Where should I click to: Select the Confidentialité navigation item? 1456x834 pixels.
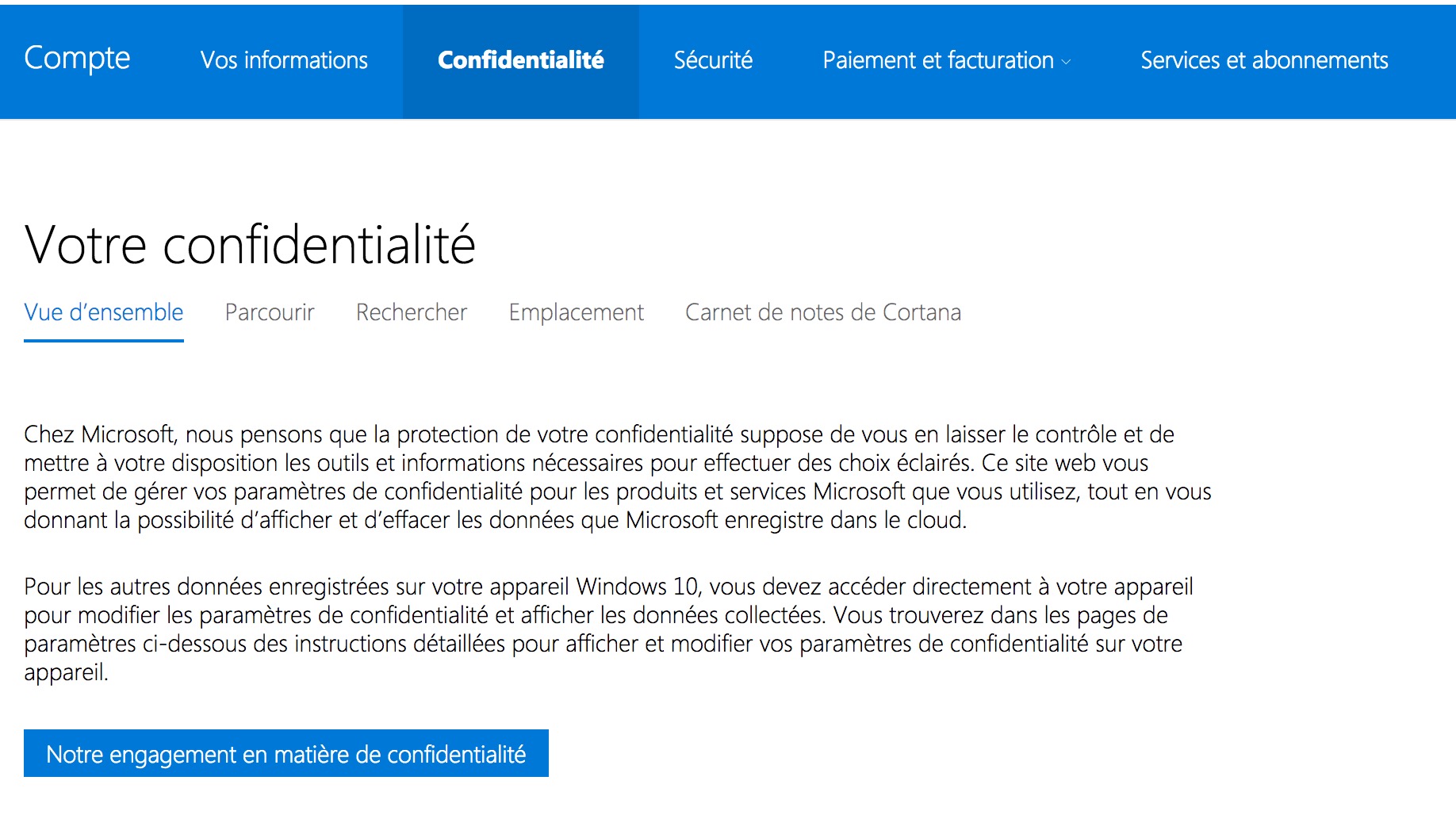pos(520,60)
